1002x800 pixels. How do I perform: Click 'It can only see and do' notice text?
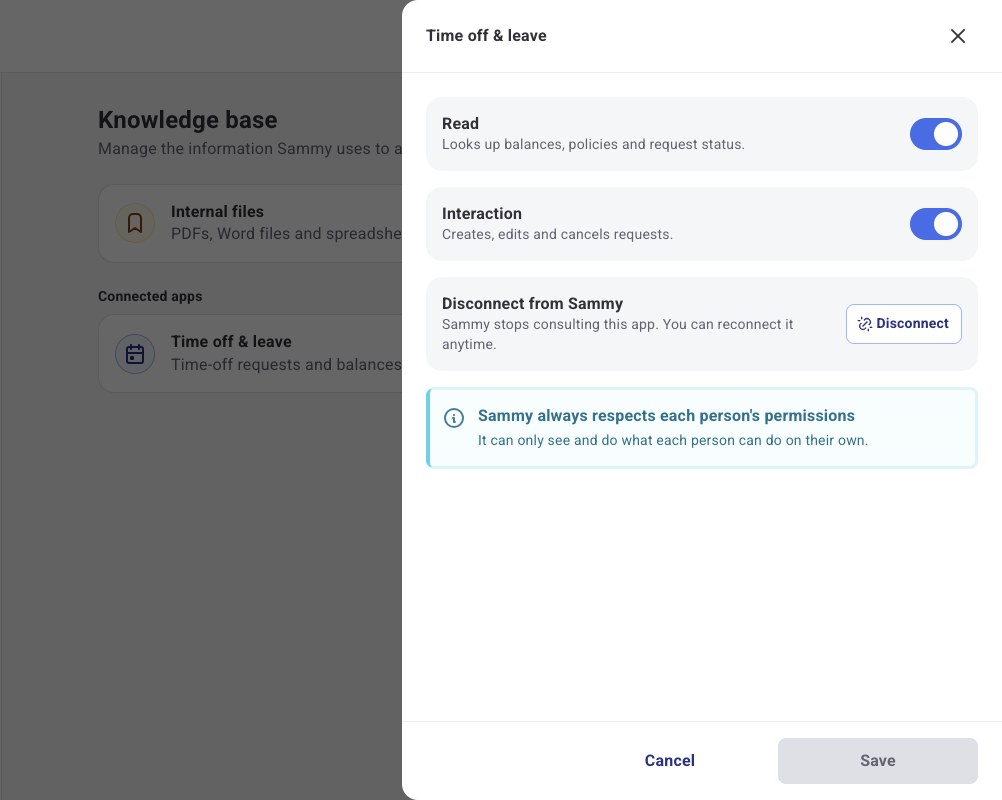(x=673, y=440)
